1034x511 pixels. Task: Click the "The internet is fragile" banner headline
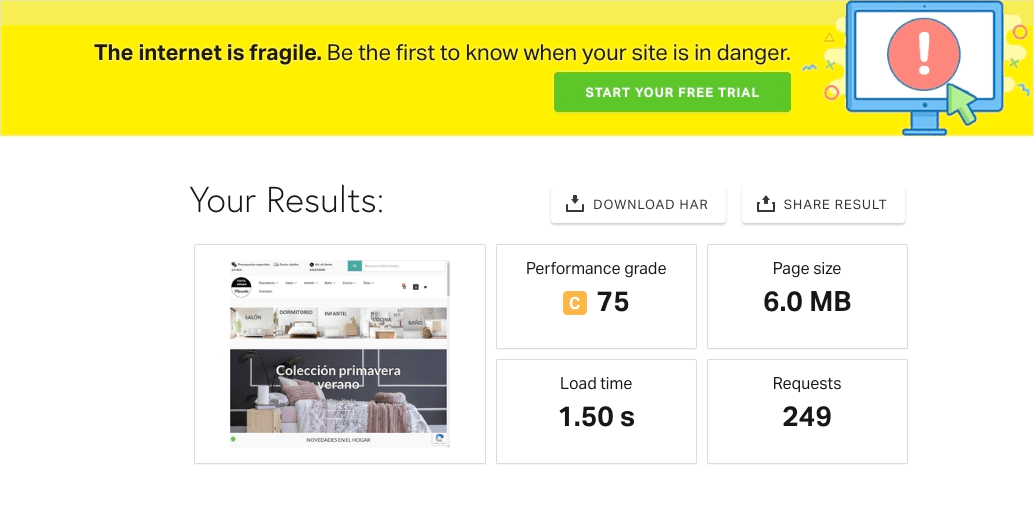208,53
